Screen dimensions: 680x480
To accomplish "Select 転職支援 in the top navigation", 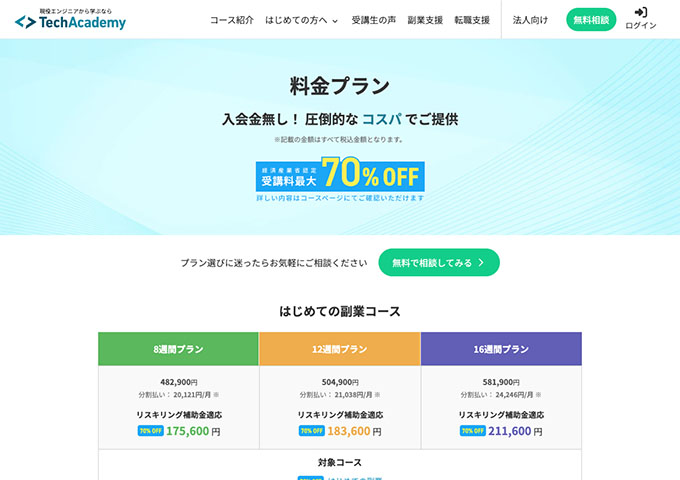I will click(x=472, y=20).
